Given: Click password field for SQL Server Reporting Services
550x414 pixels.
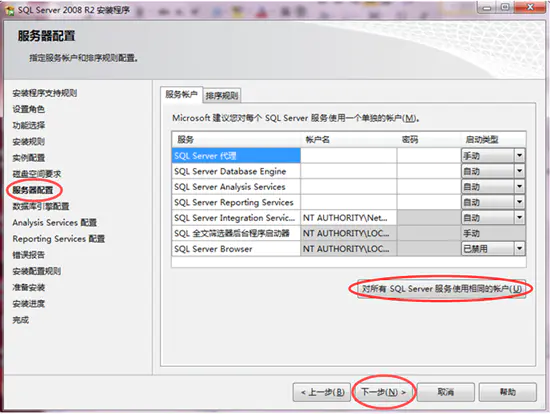Looking at the screenshot, I should (x=429, y=202).
